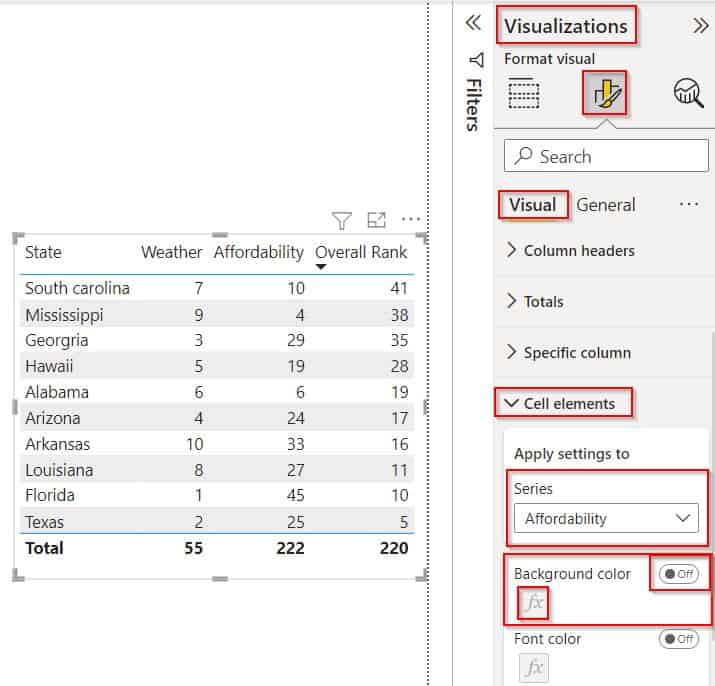Open focus mode icon above table
This screenshot has height=686, width=715.
[377, 220]
